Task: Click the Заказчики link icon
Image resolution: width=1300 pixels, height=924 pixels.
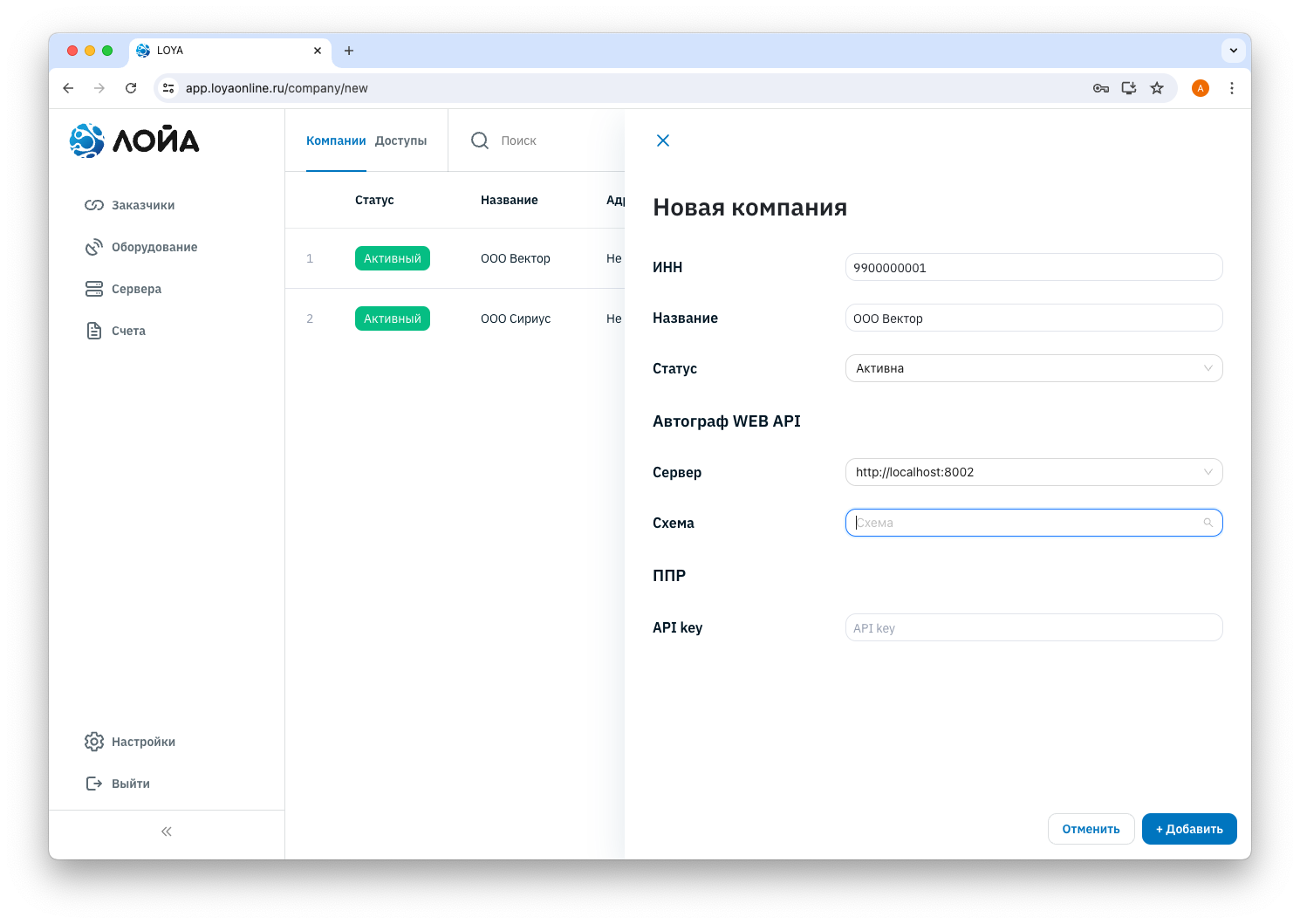Action: 94,205
